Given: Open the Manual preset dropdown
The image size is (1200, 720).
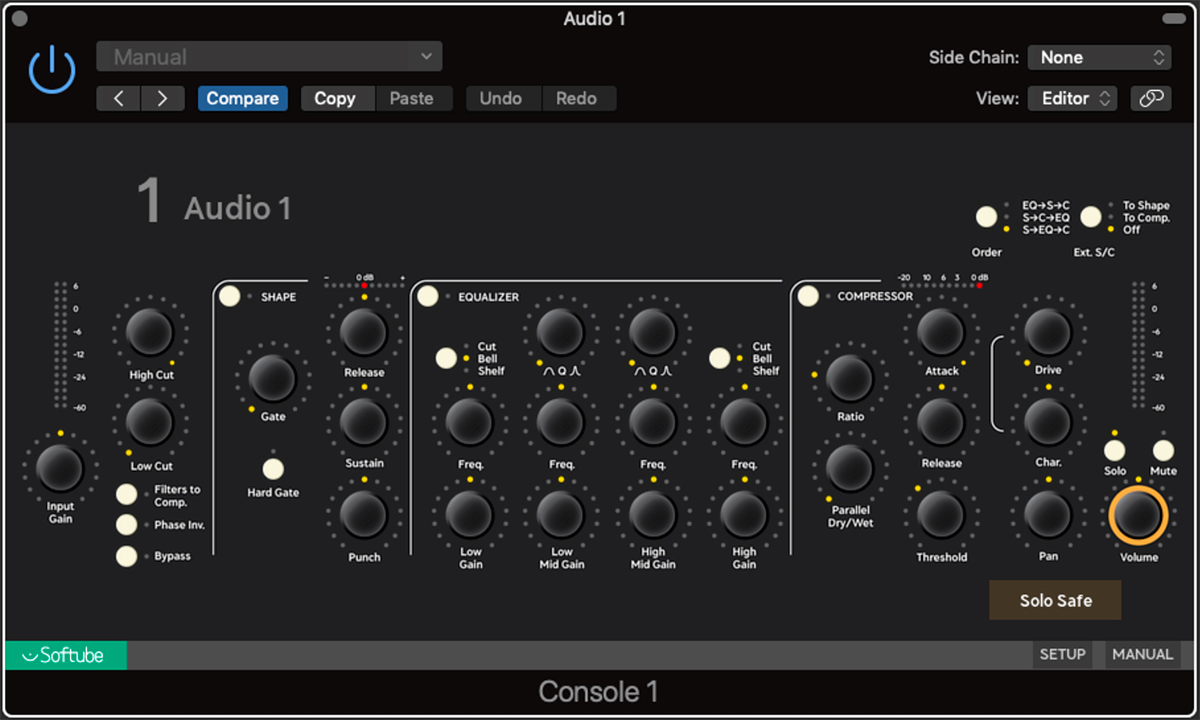Looking at the screenshot, I should pyautogui.click(x=269, y=57).
